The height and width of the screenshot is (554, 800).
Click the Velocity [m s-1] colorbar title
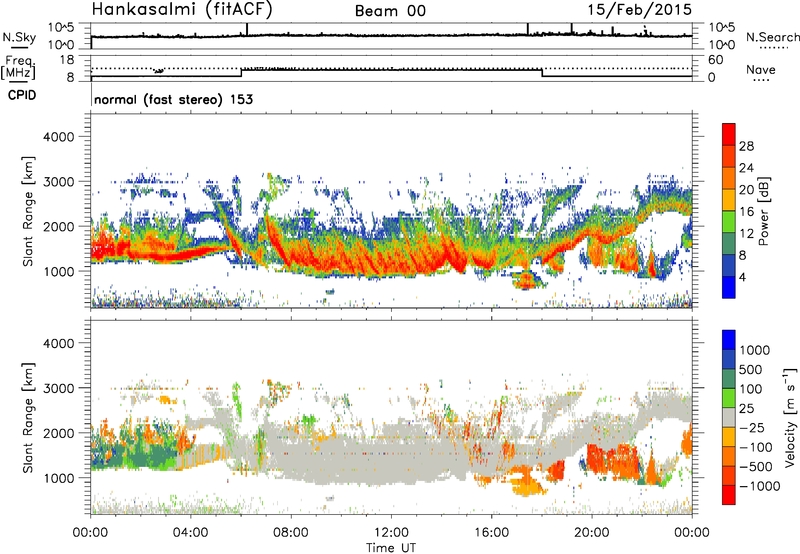tap(790, 417)
